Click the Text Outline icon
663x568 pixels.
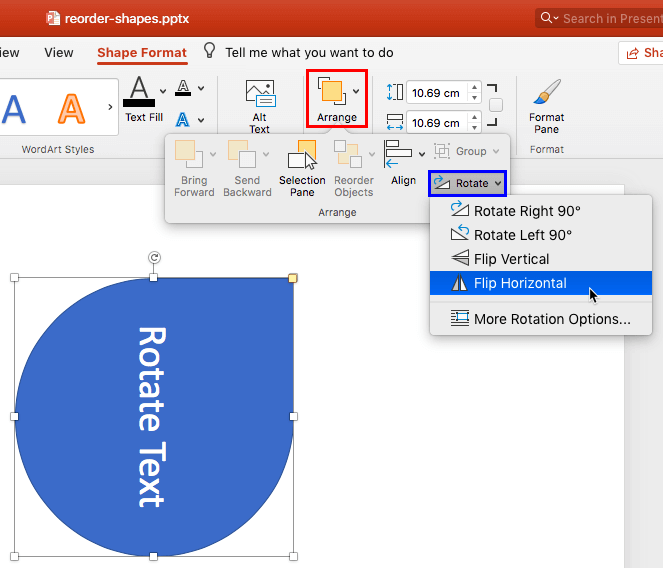coord(184,89)
